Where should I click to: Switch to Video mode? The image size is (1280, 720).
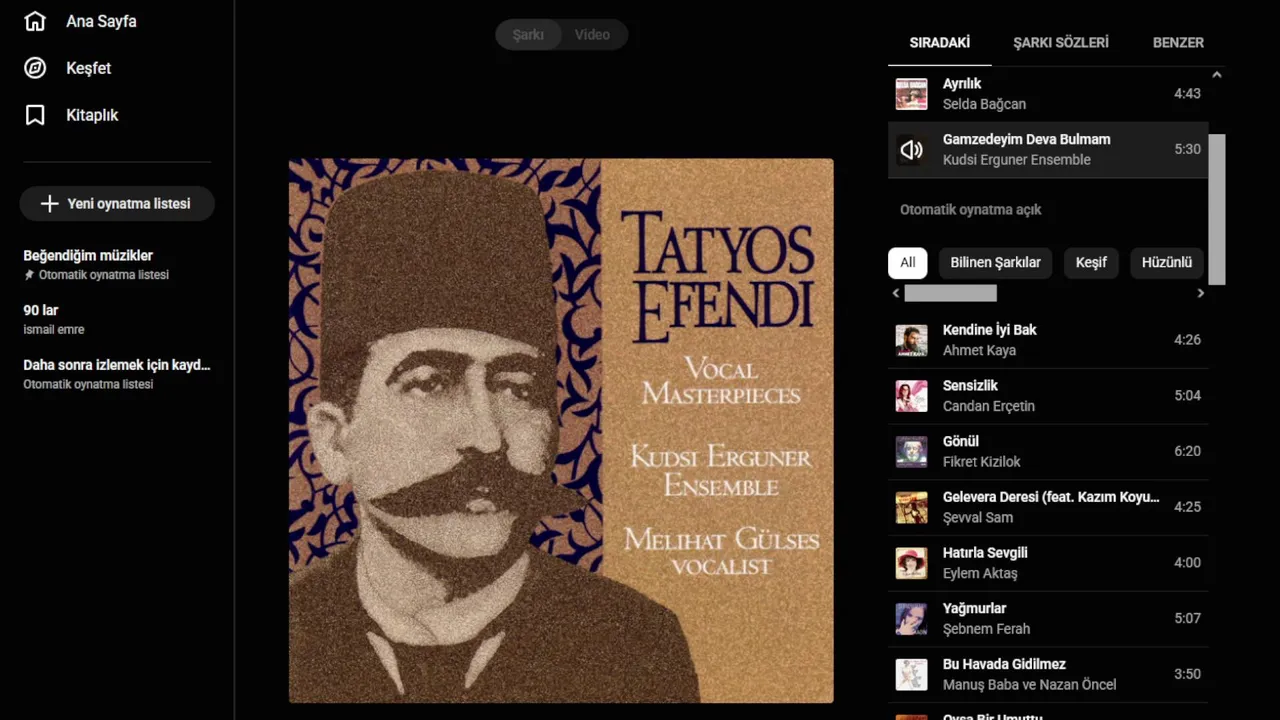click(x=592, y=35)
